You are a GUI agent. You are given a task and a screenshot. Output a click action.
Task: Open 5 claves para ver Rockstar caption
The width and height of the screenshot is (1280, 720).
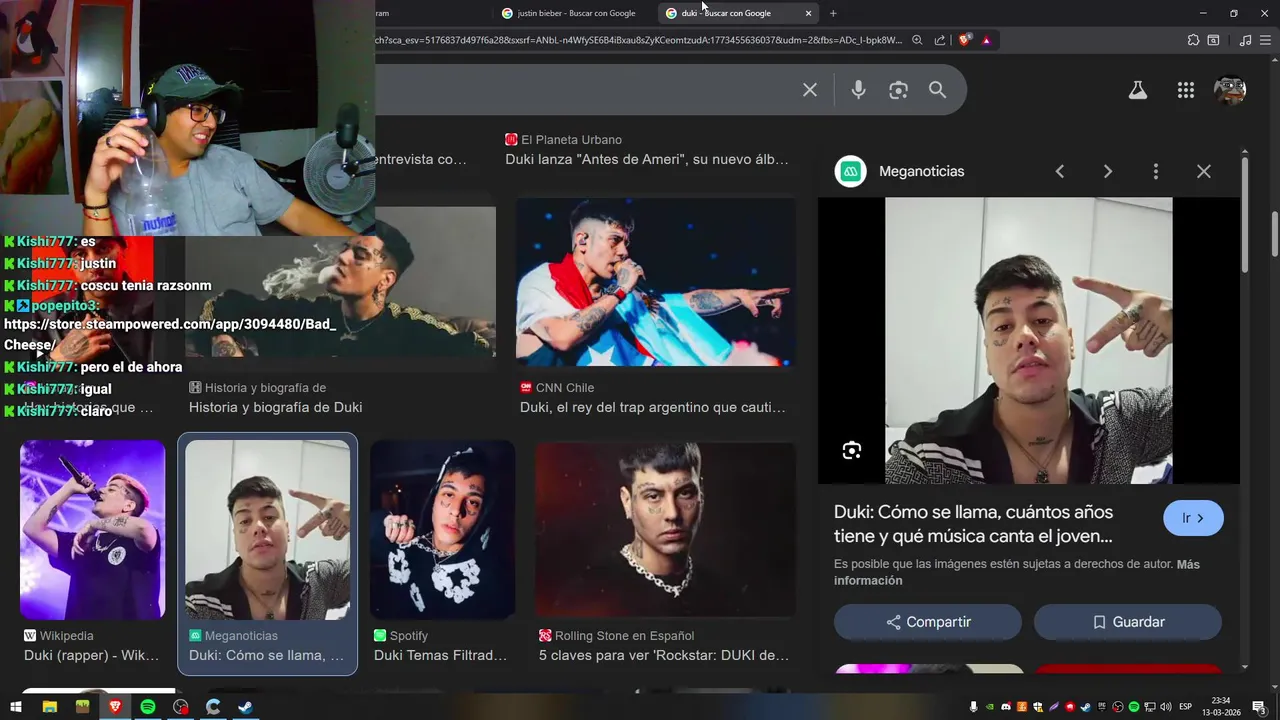click(664, 655)
